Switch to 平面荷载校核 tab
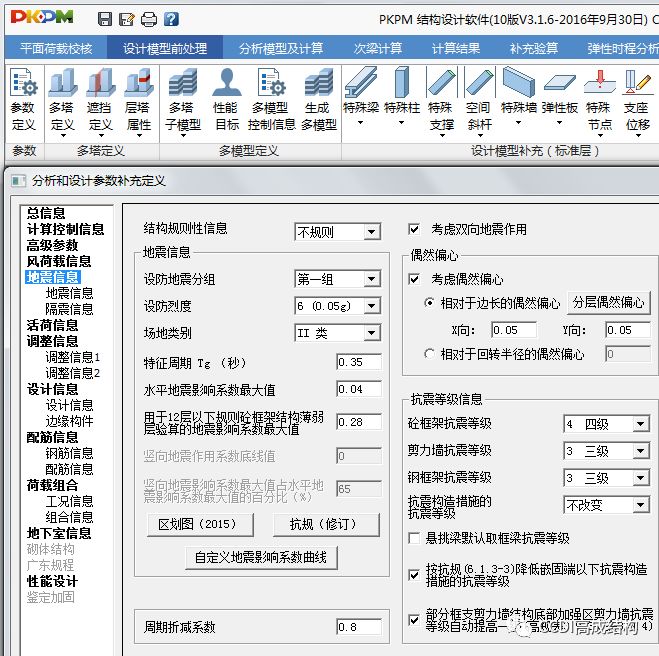 (56, 48)
